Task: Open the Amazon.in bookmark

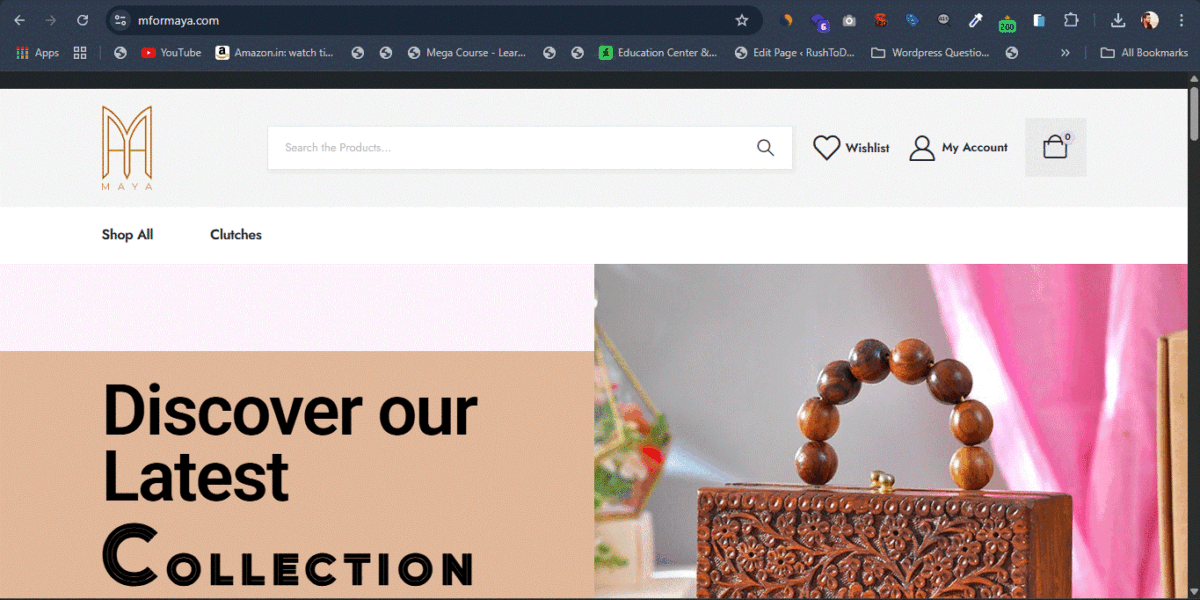Action: tap(275, 52)
